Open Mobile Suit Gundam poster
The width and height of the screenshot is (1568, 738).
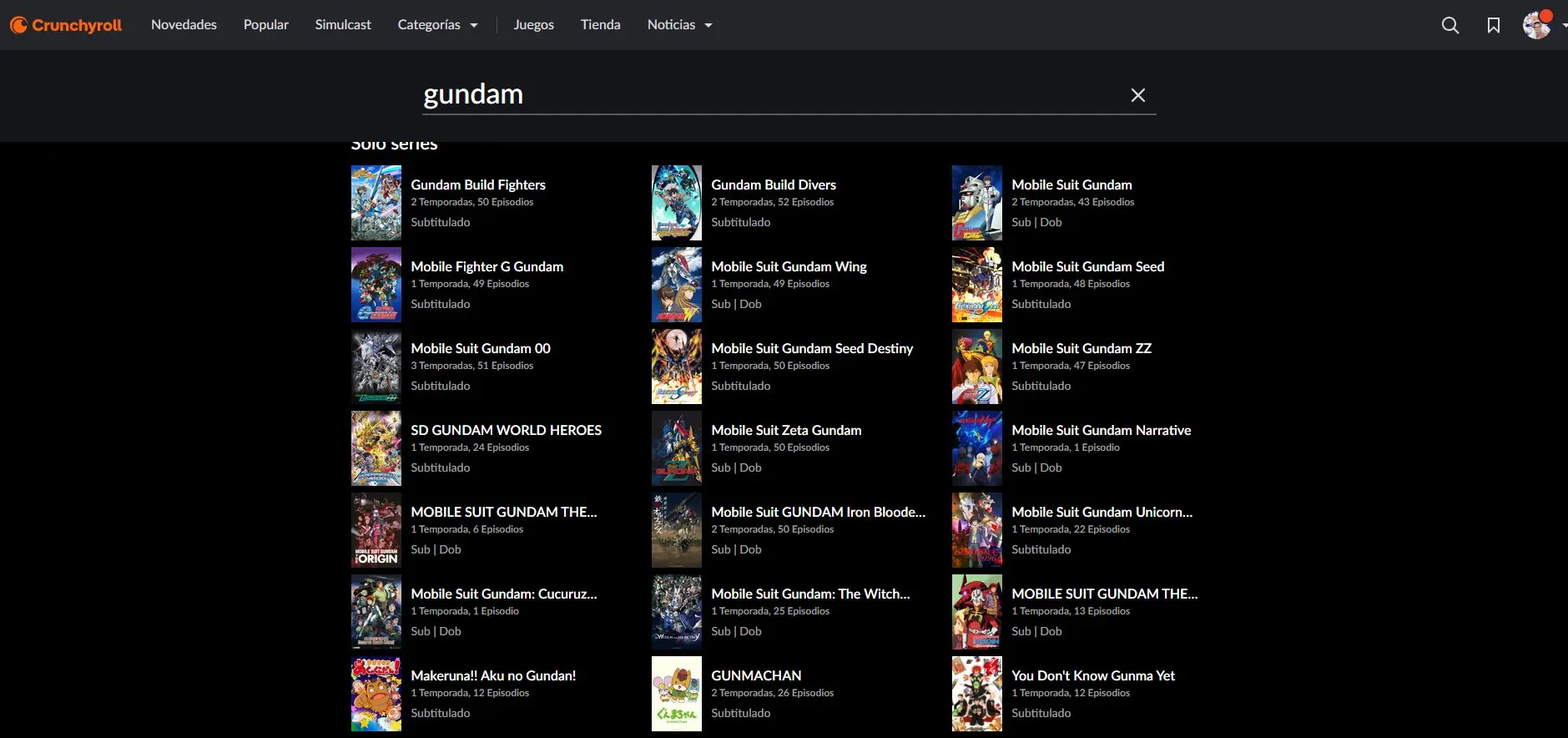(977, 203)
